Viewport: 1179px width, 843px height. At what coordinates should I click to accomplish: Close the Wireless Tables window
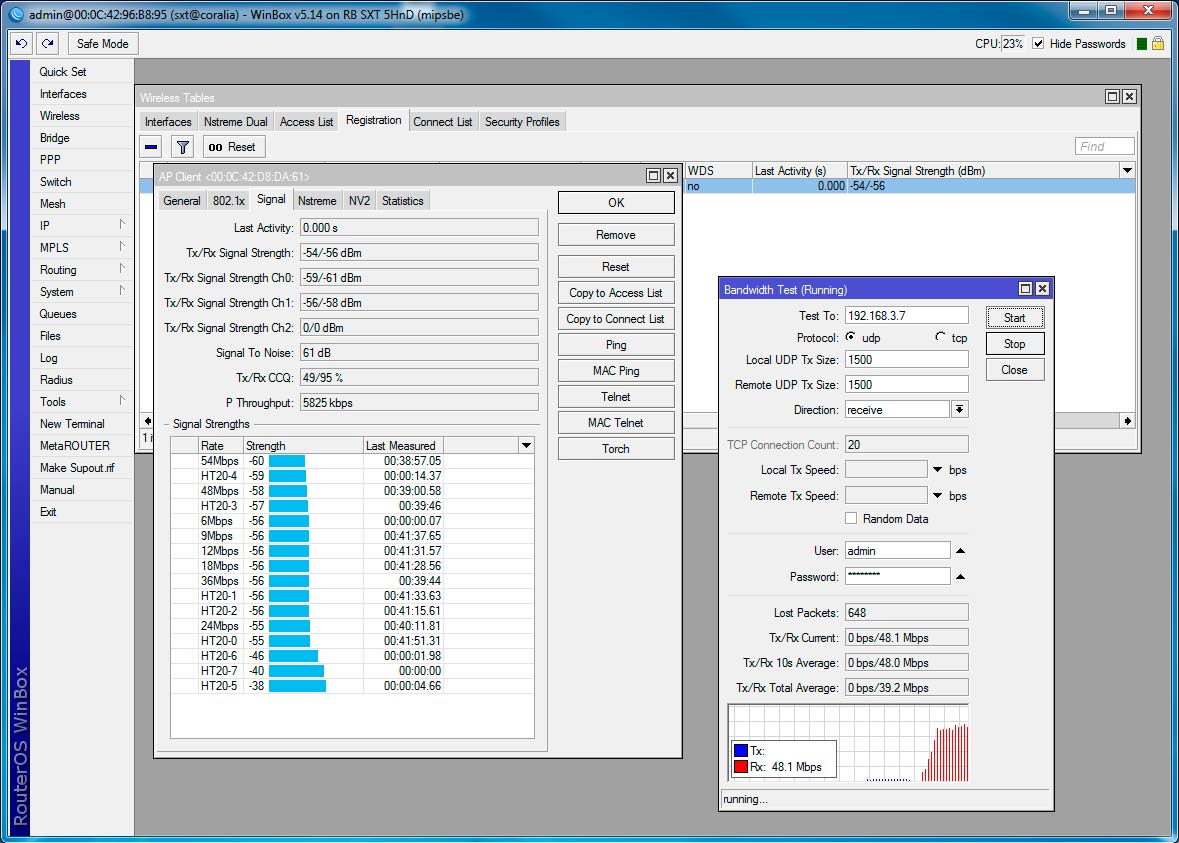pos(1129,96)
